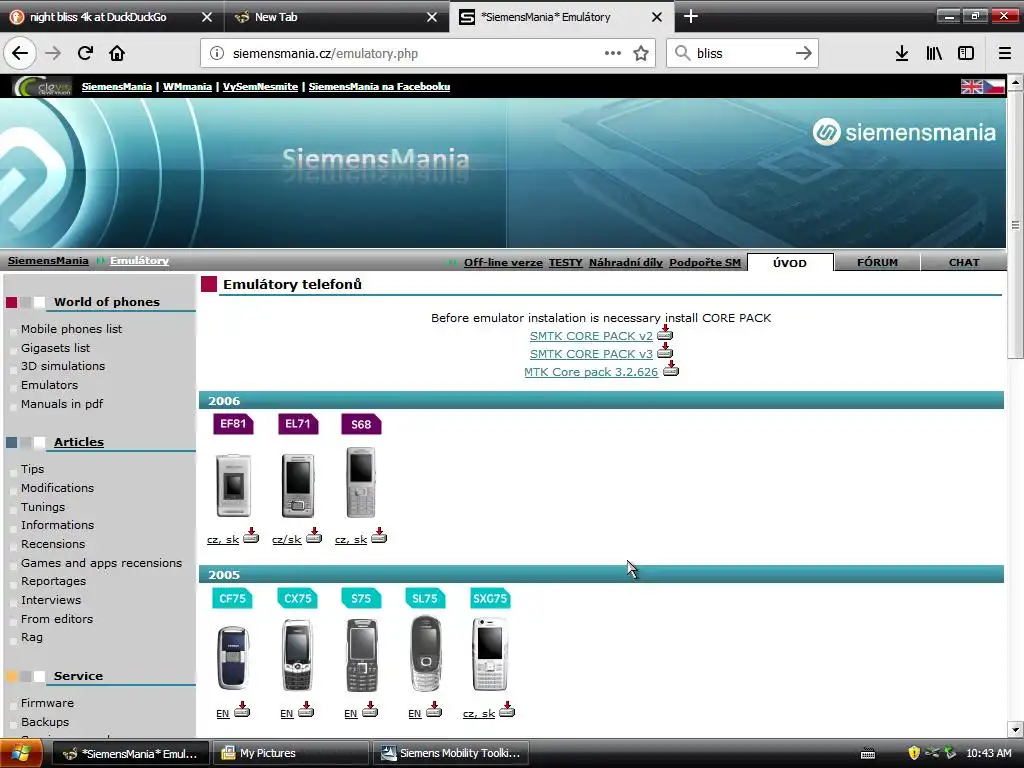Open Firmware under Service

coord(47,703)
